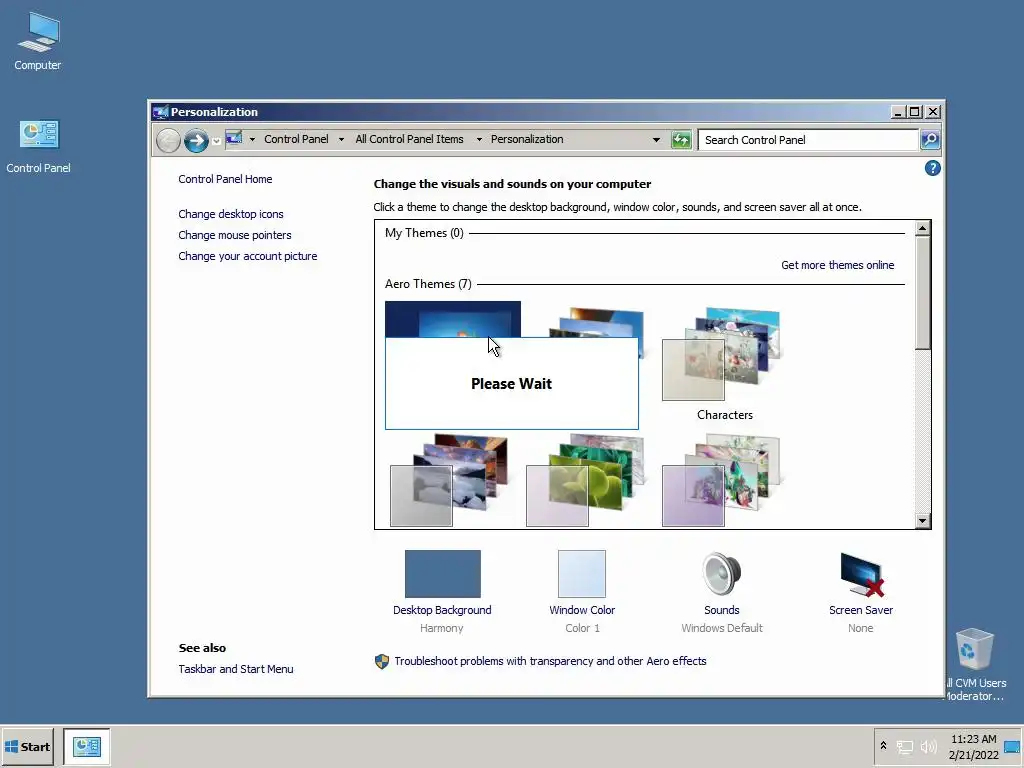Open the clock showing 11:23 AM

point(973,746)
